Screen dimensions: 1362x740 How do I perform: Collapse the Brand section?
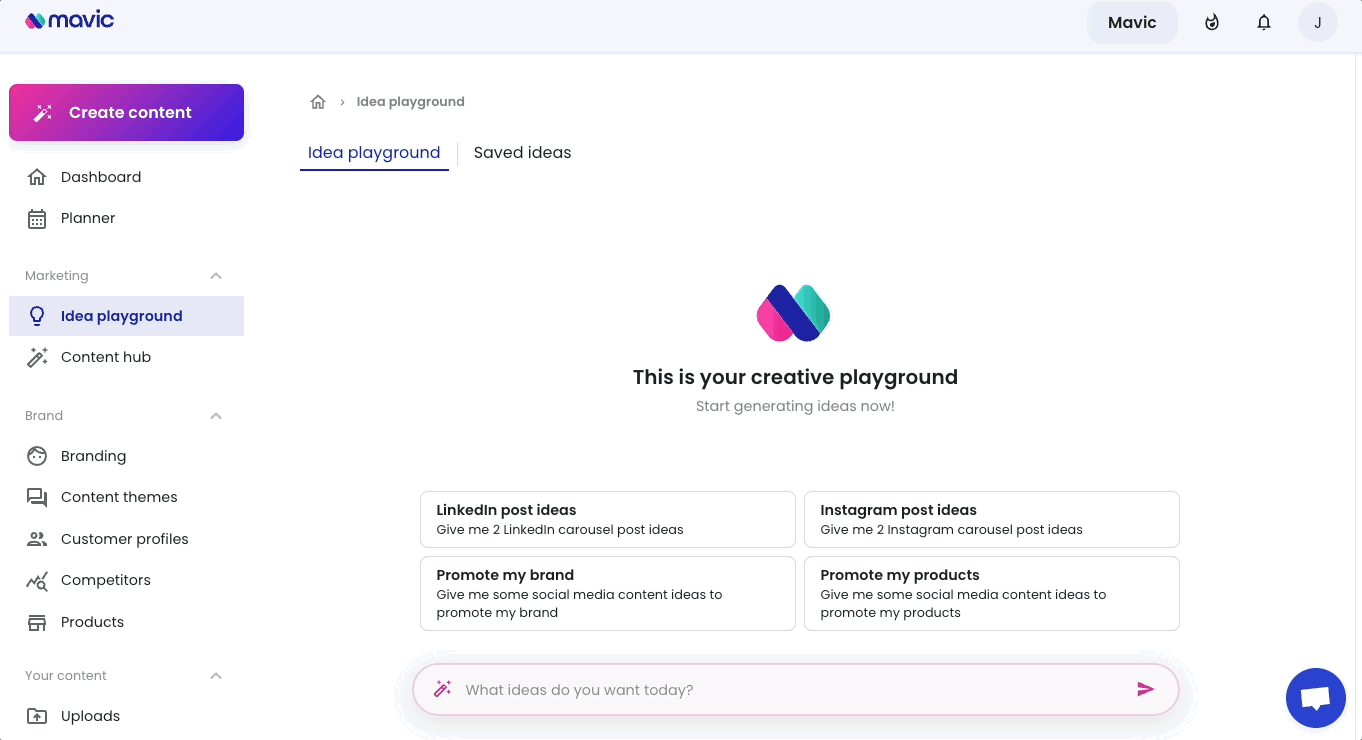[x=216, y=416]
